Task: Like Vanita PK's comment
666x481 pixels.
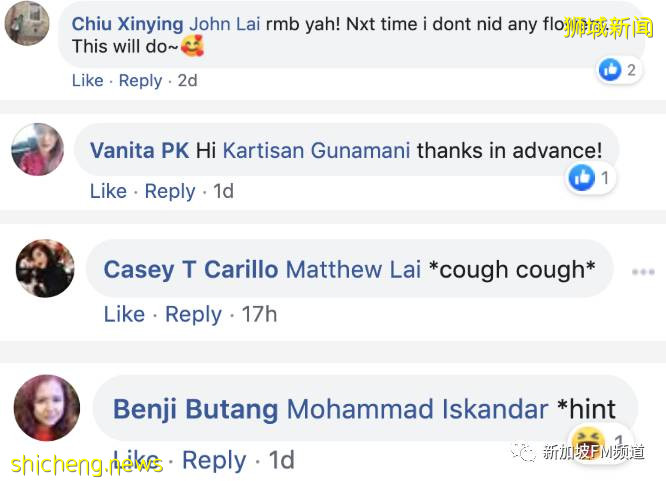Action: pyautogui.click(x=108, y=191)
